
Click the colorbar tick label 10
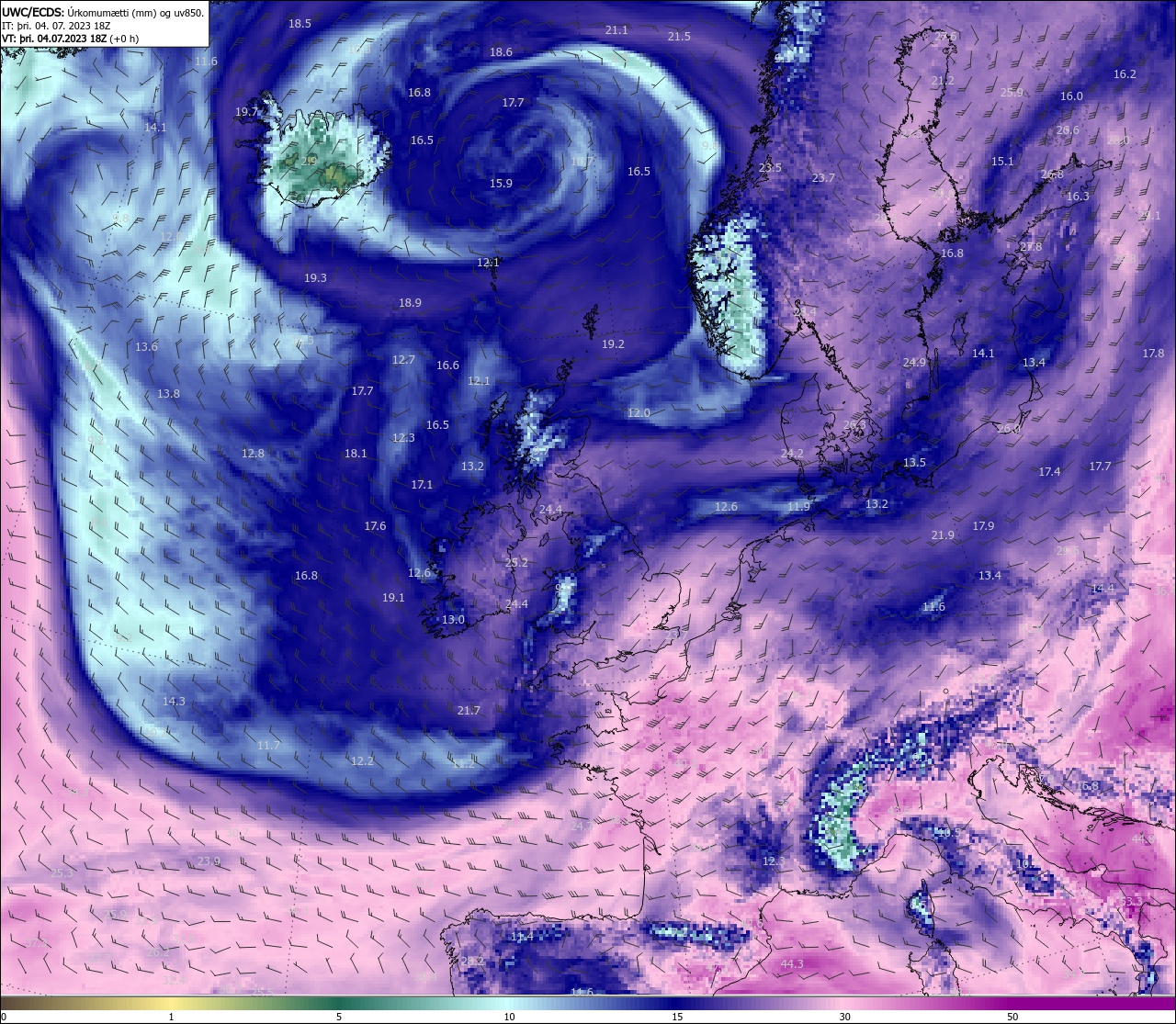tap(509, 1017)
